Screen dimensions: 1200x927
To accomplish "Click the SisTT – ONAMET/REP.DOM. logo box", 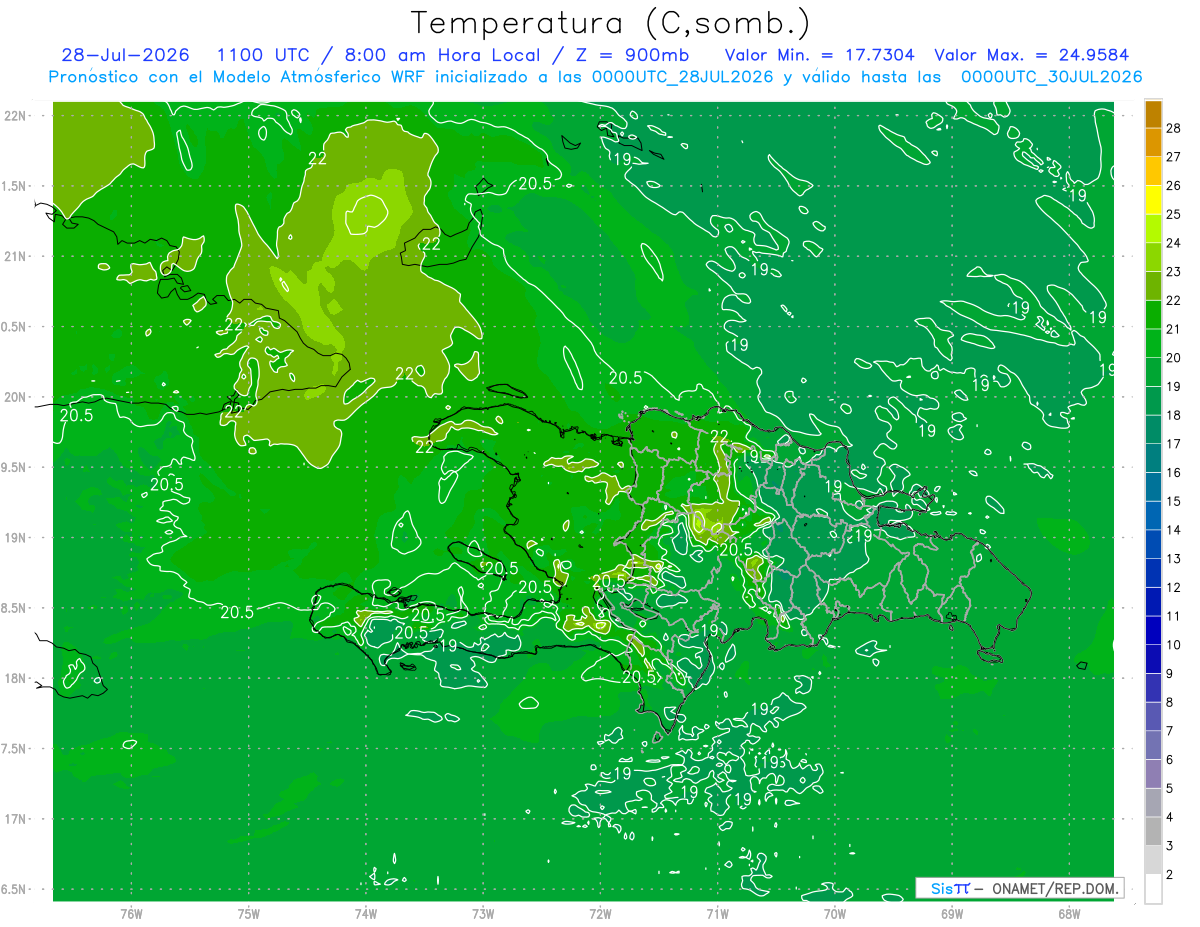I will [1019, 888].
